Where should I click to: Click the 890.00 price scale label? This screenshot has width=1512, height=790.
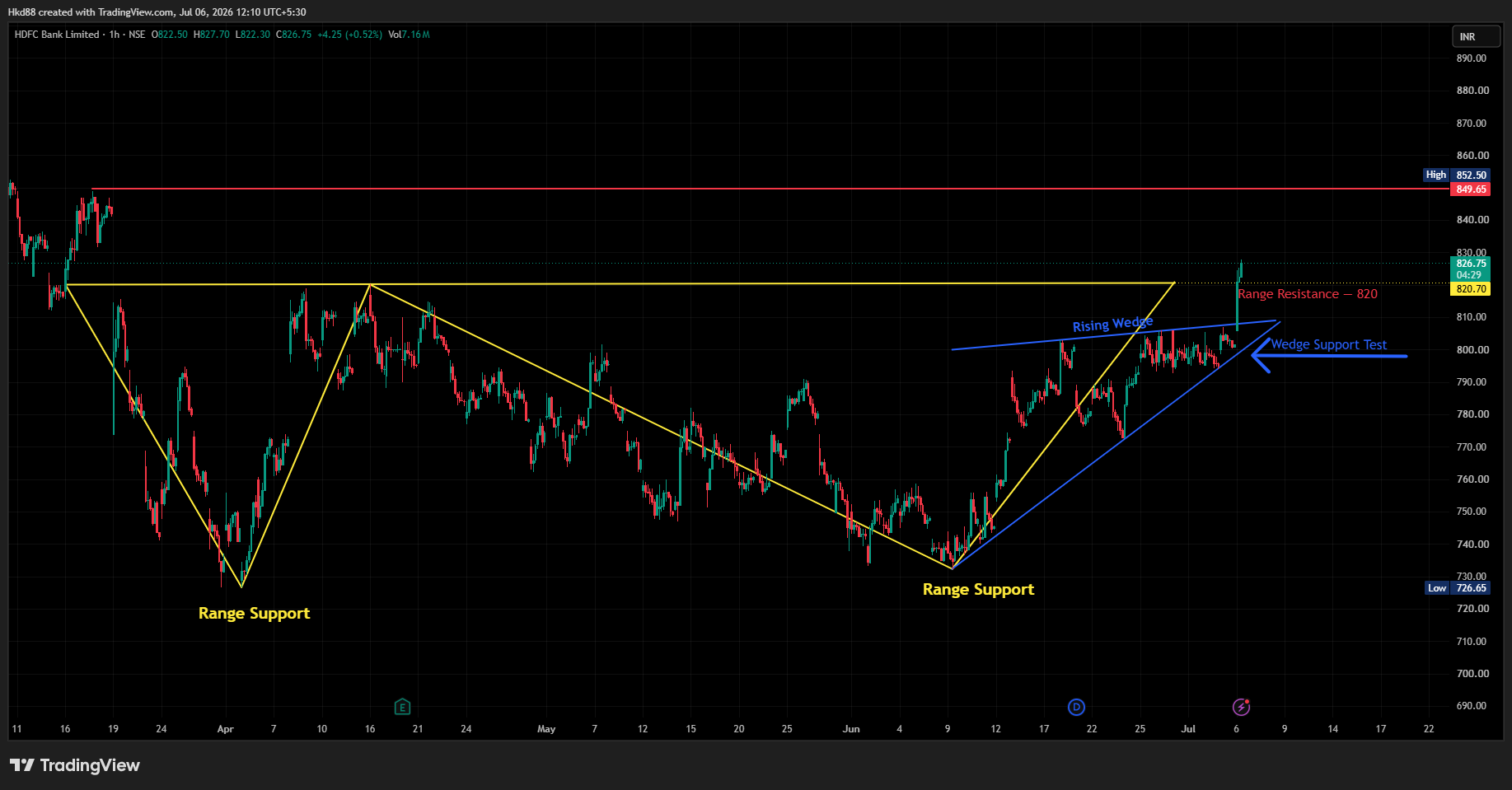pos(1471,58)
